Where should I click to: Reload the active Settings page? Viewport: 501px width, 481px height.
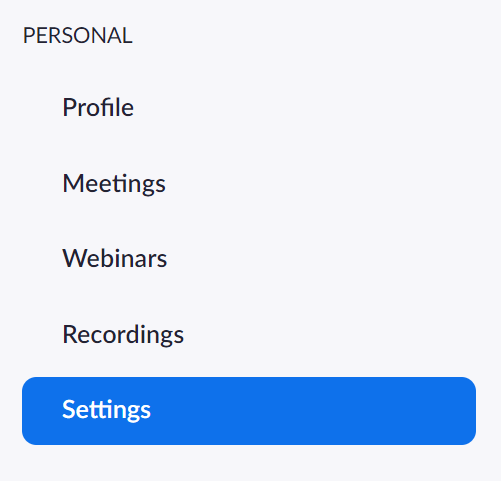pos(249,411)
